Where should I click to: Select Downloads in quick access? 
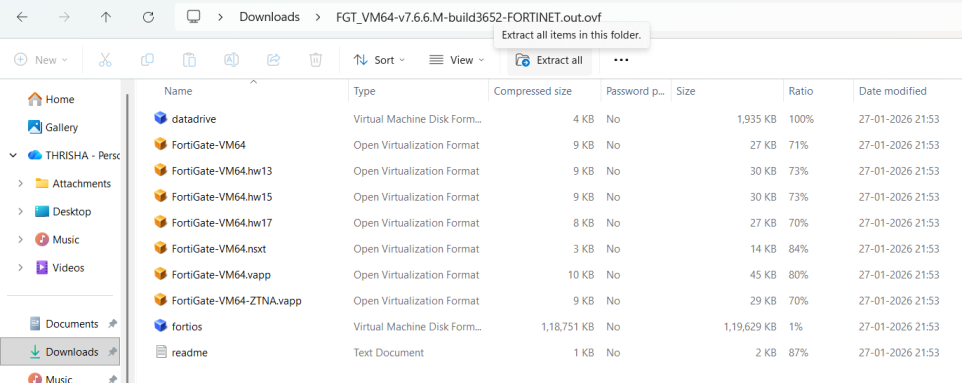coord(72,352)
